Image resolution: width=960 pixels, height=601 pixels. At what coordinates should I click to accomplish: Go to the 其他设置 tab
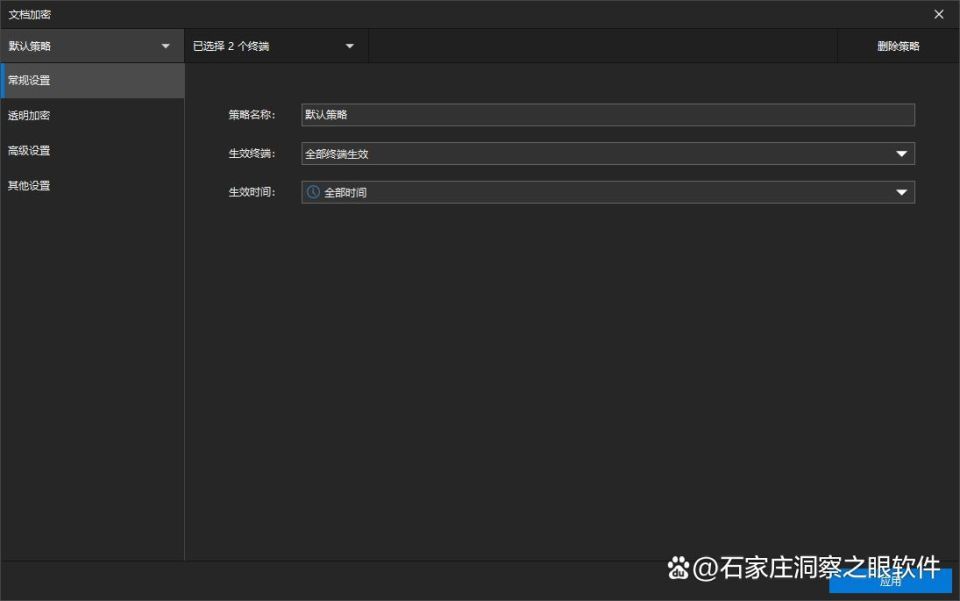point(92,185)
